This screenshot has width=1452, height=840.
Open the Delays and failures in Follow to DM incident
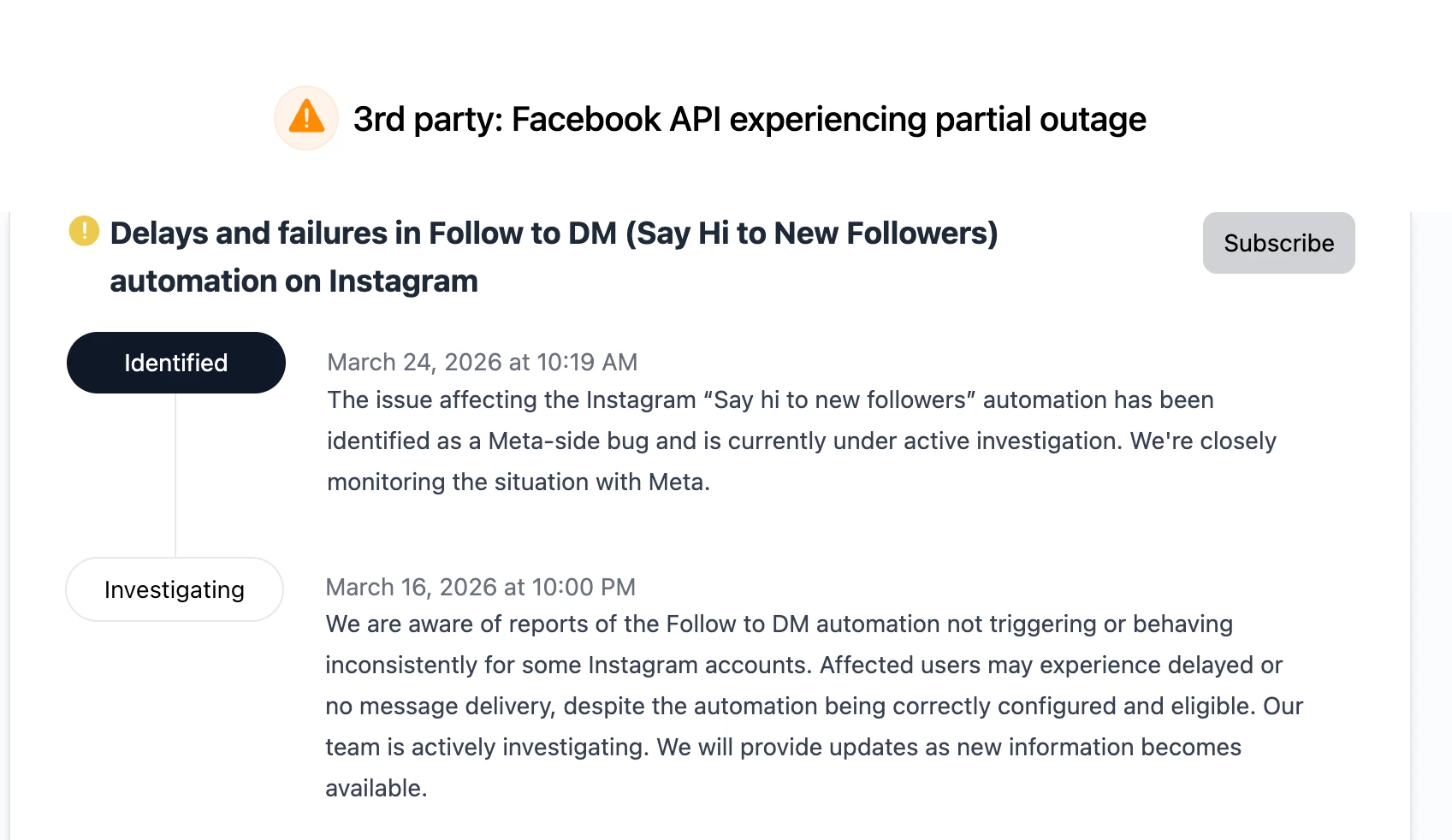click(554, 234)
